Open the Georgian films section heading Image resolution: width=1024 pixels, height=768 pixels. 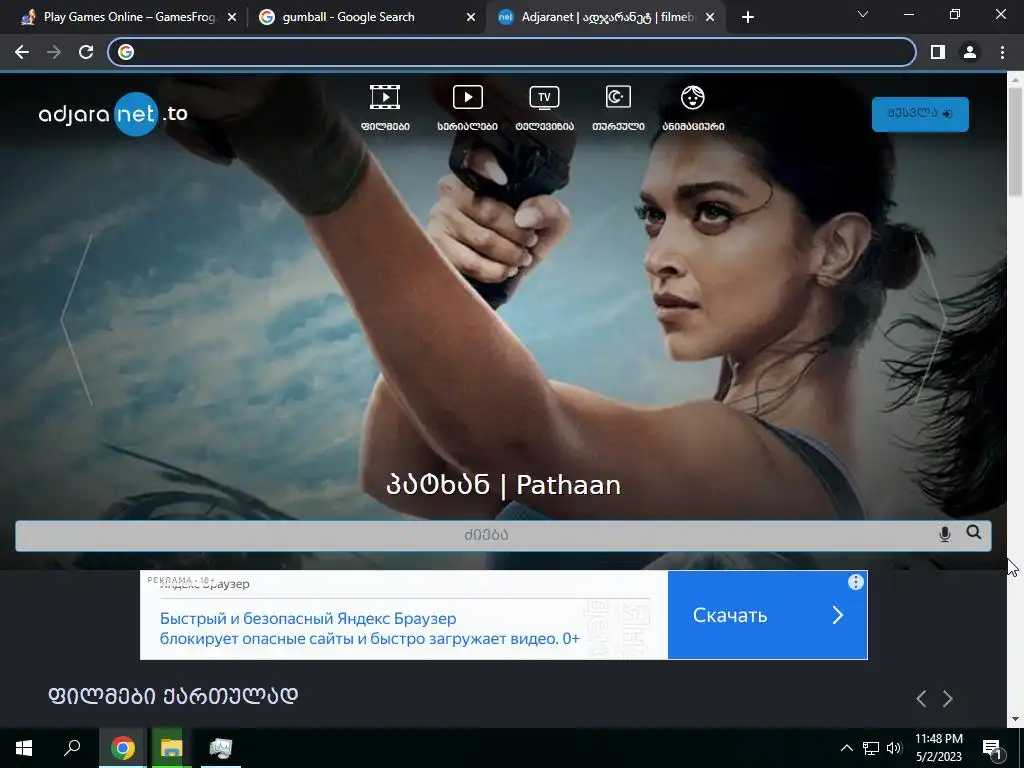pos(173,696)
